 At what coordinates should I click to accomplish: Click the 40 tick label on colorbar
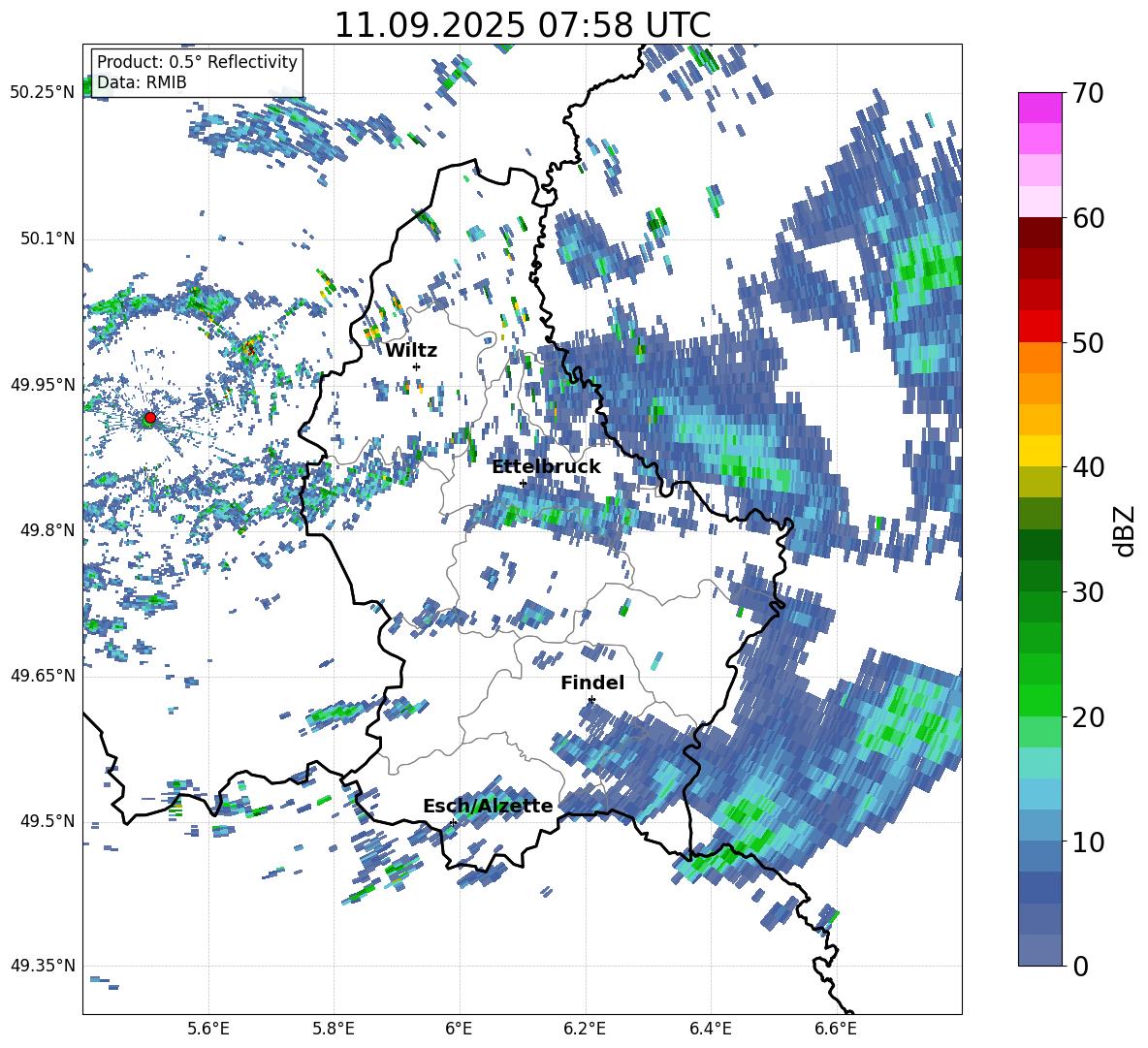[1087, 467]
